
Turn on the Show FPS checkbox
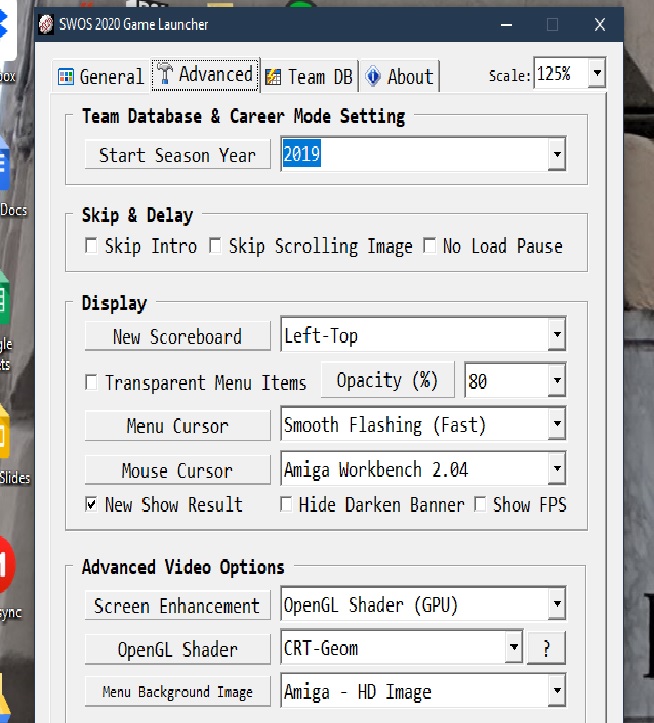[480, 504]
